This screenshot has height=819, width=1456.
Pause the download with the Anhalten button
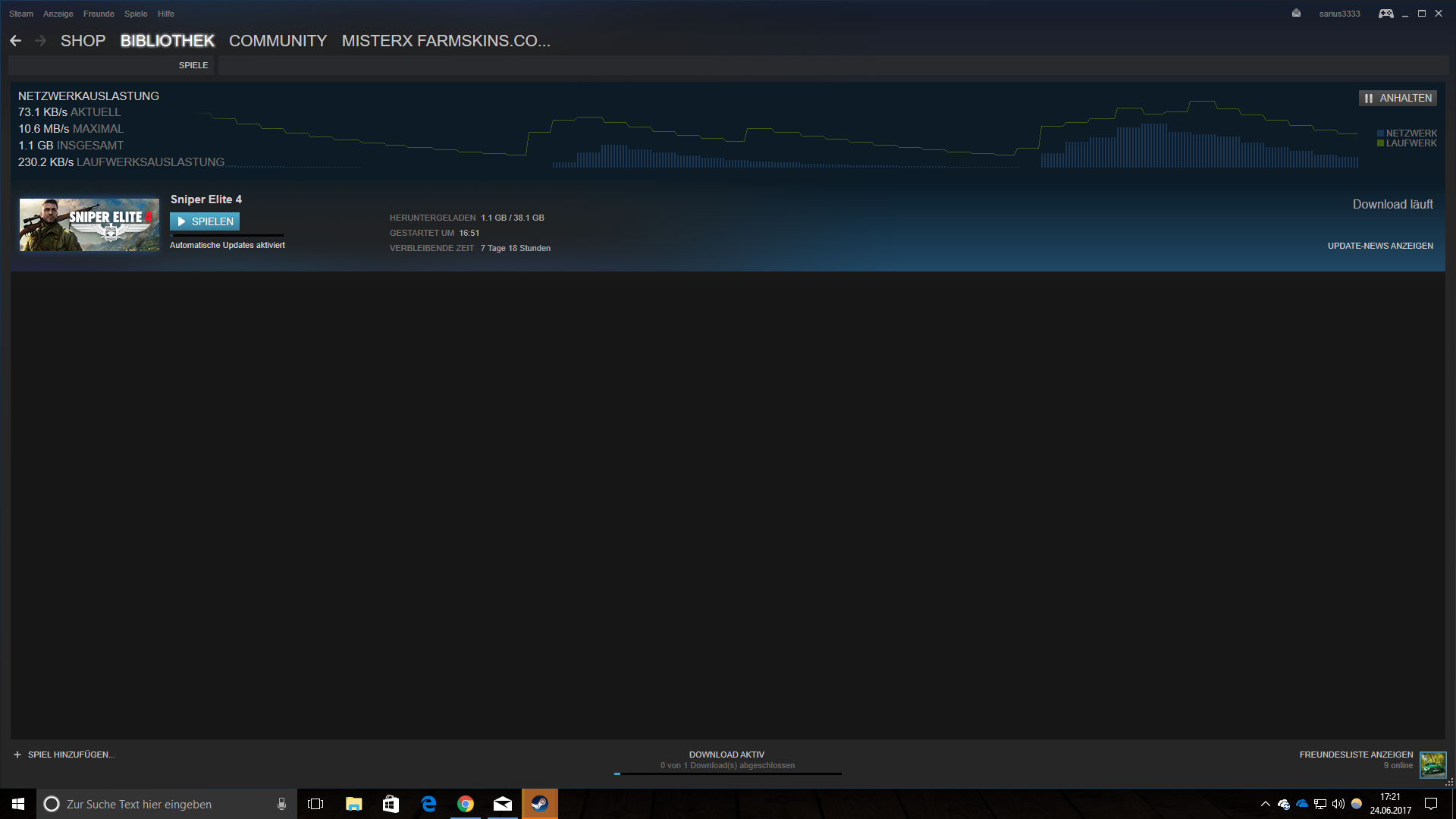tap(1398, 98)
